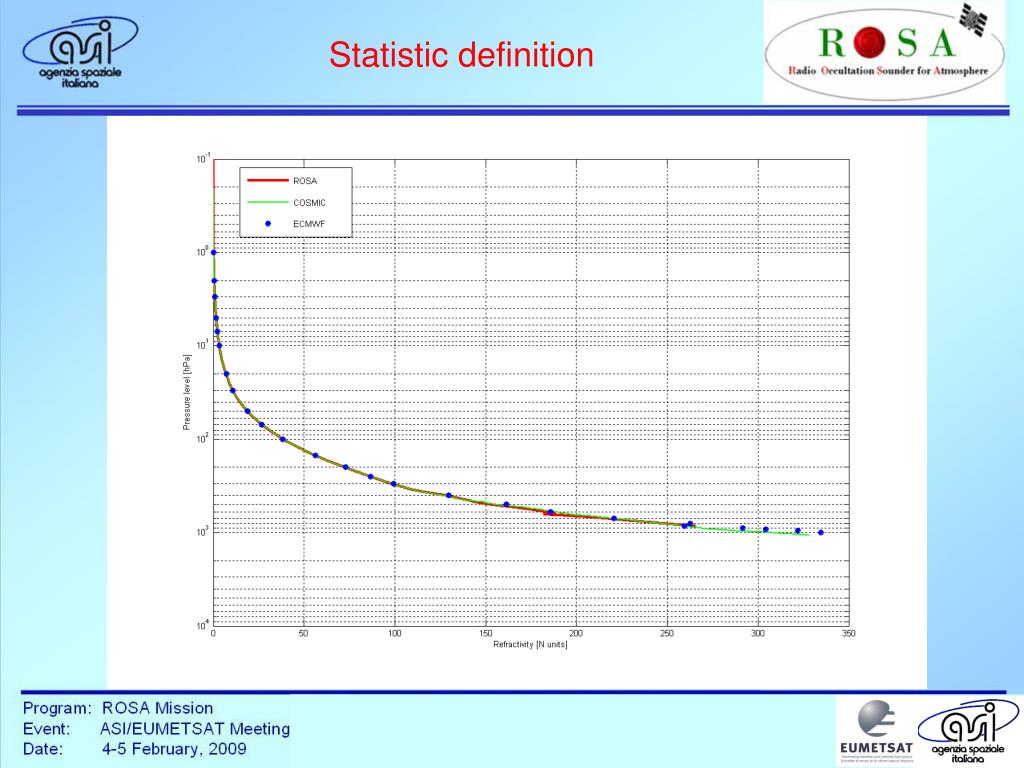Click the satellite icon on the ROSA logo
1024x768 pixels.
tap(974, 19)
